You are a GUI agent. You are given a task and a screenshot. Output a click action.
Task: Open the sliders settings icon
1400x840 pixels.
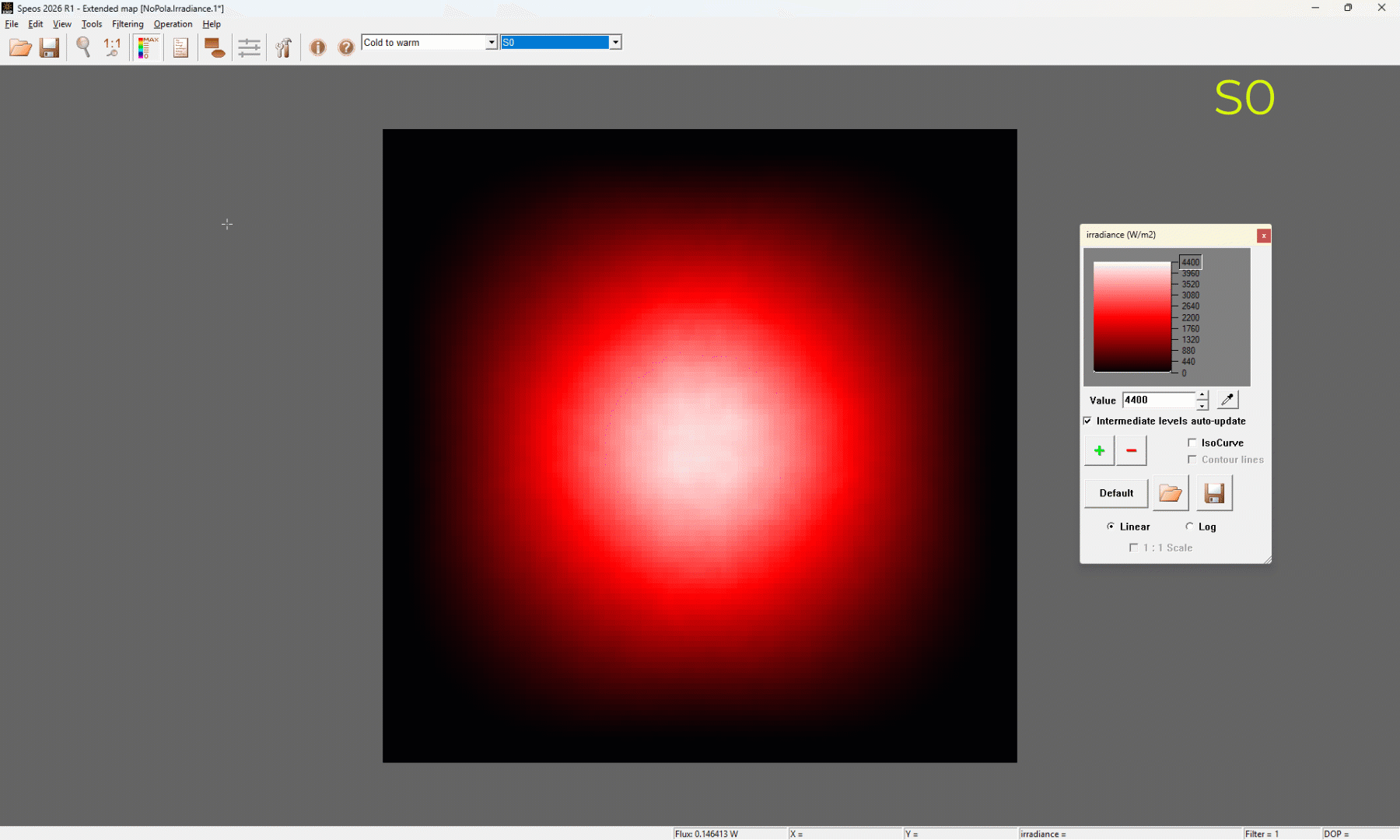249,47
